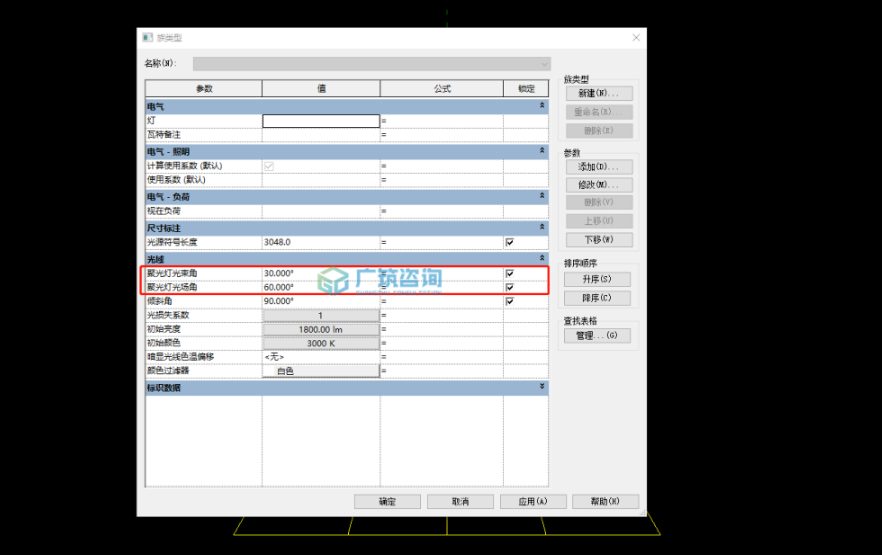Click the 锁定 column header
The image size is (882, 555).
[526, 88]
